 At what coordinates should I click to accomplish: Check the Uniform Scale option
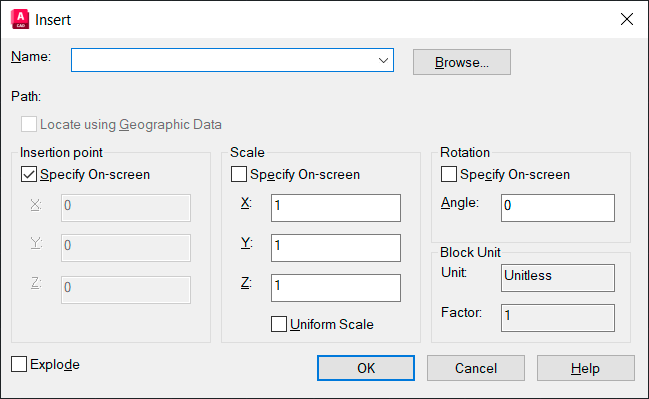279,324
